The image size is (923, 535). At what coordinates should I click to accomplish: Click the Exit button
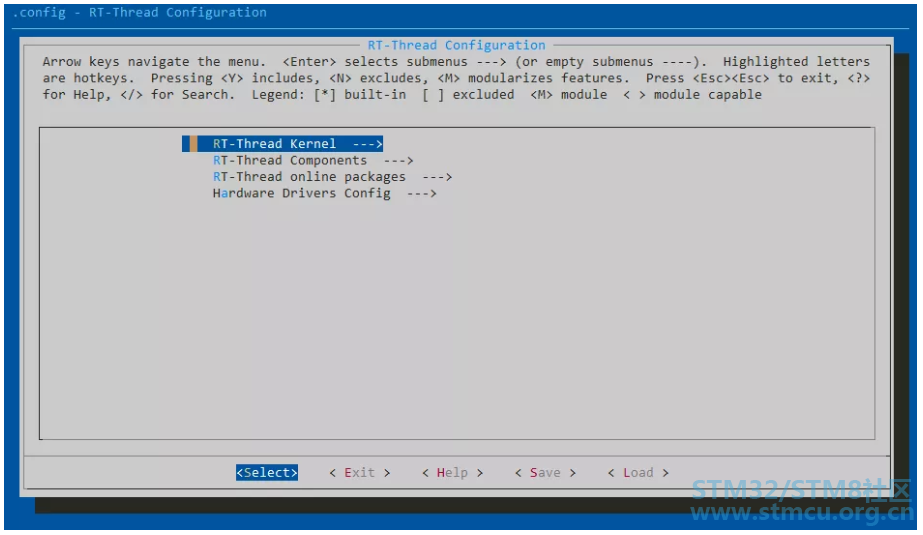360,473
